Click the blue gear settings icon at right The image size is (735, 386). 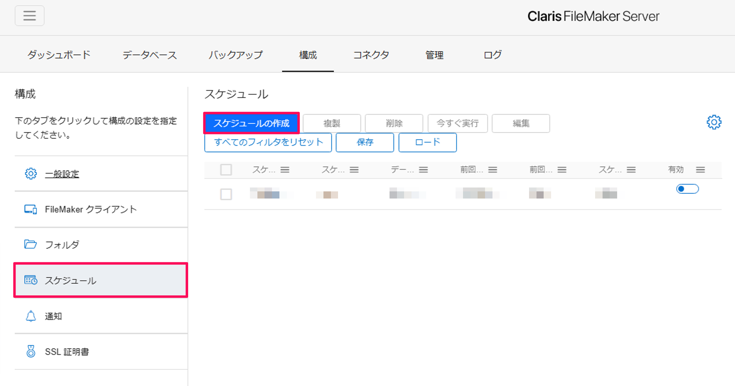[x=714, y=122]
